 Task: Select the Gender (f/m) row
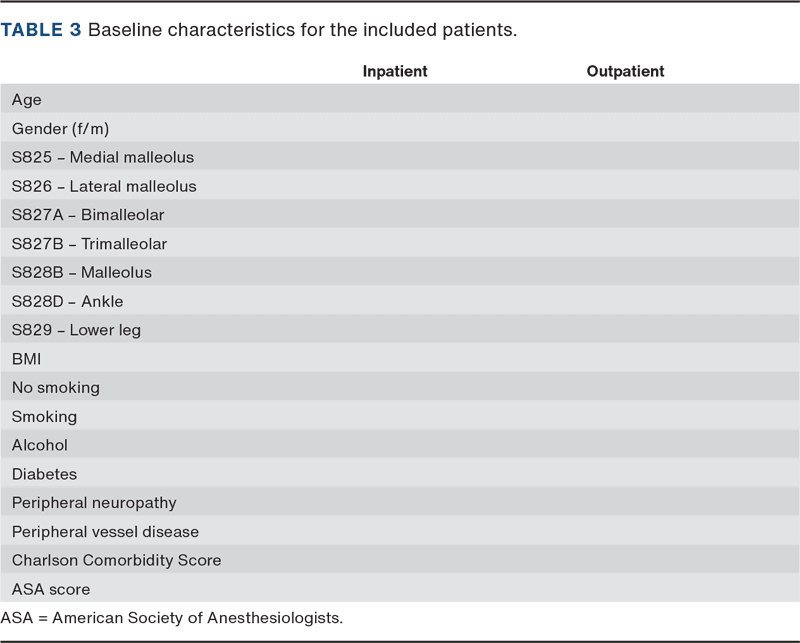click(x=60, y=129)
